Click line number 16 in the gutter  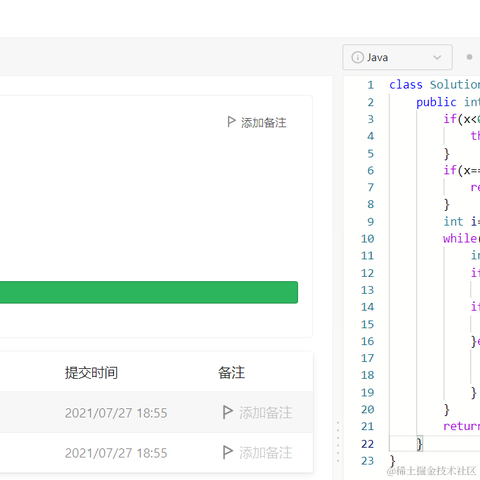pos(368,341)
